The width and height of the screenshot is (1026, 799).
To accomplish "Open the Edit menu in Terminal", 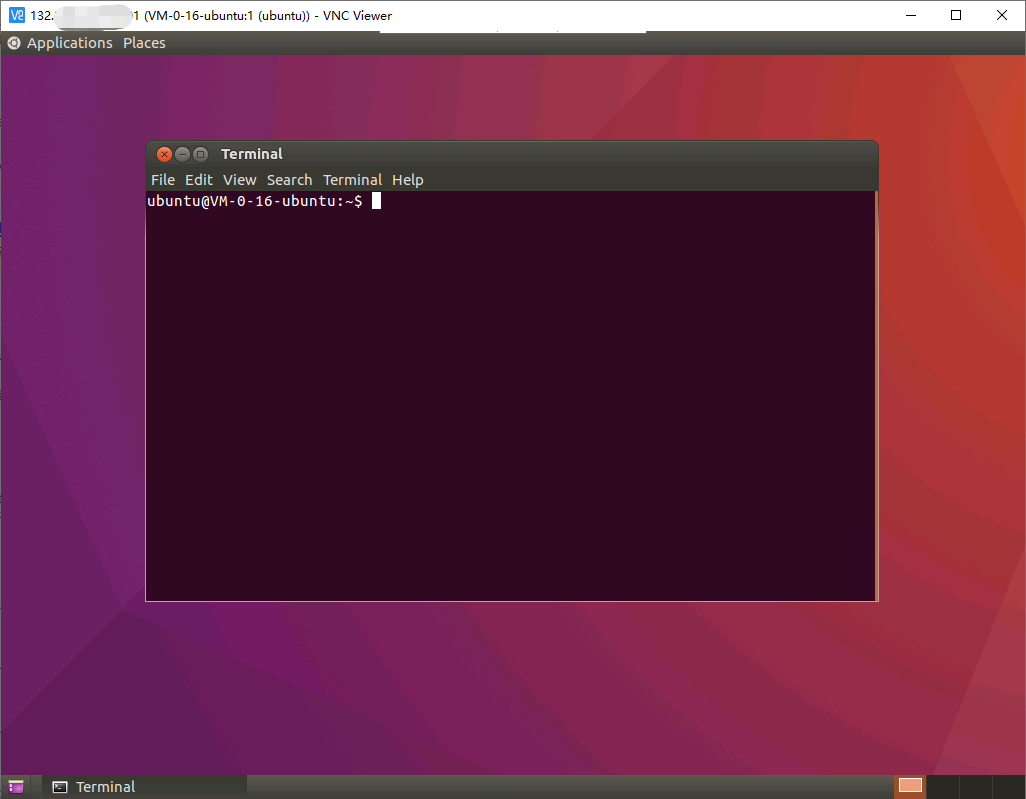I will tap(198, 180).
